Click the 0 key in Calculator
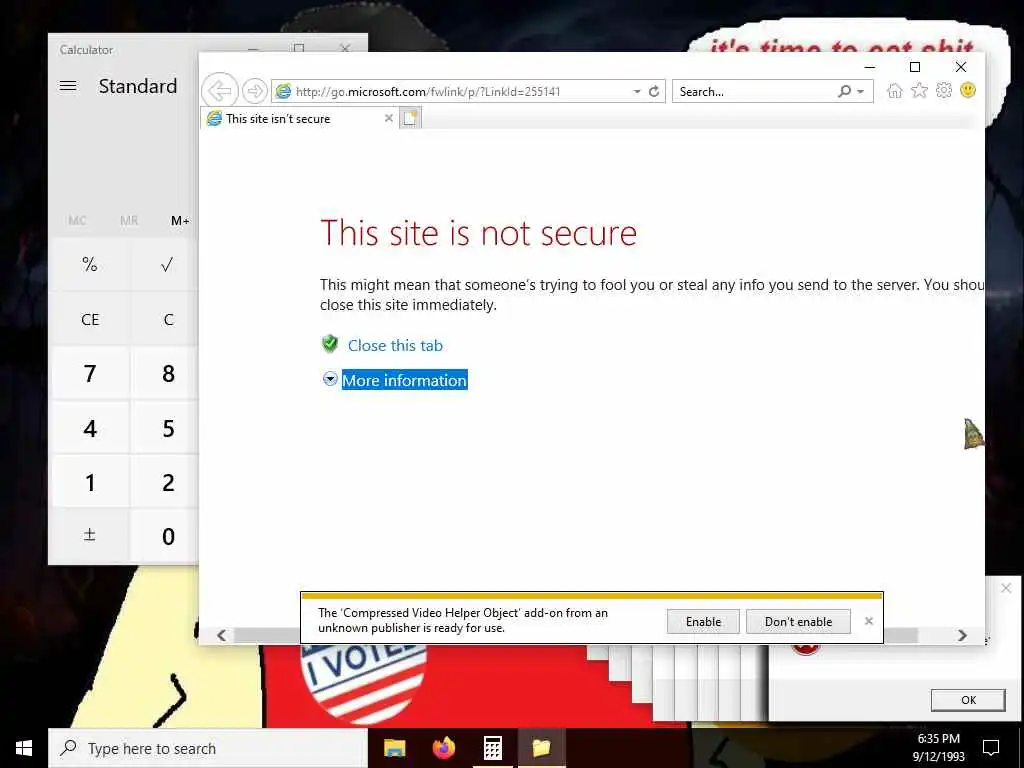1024x768 pixels. 167,536
